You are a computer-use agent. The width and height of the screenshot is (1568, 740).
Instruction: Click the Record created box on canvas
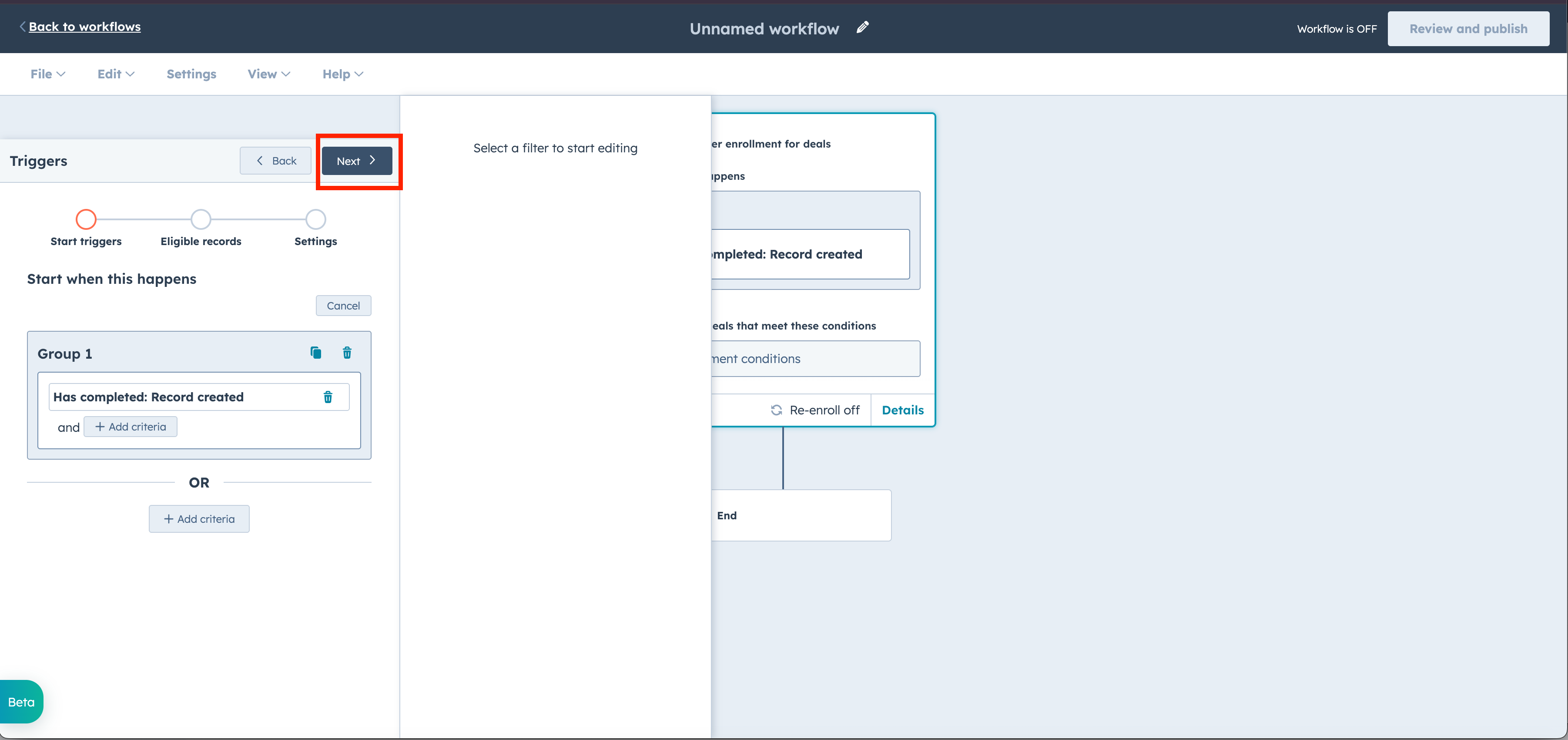click(810, 254)
